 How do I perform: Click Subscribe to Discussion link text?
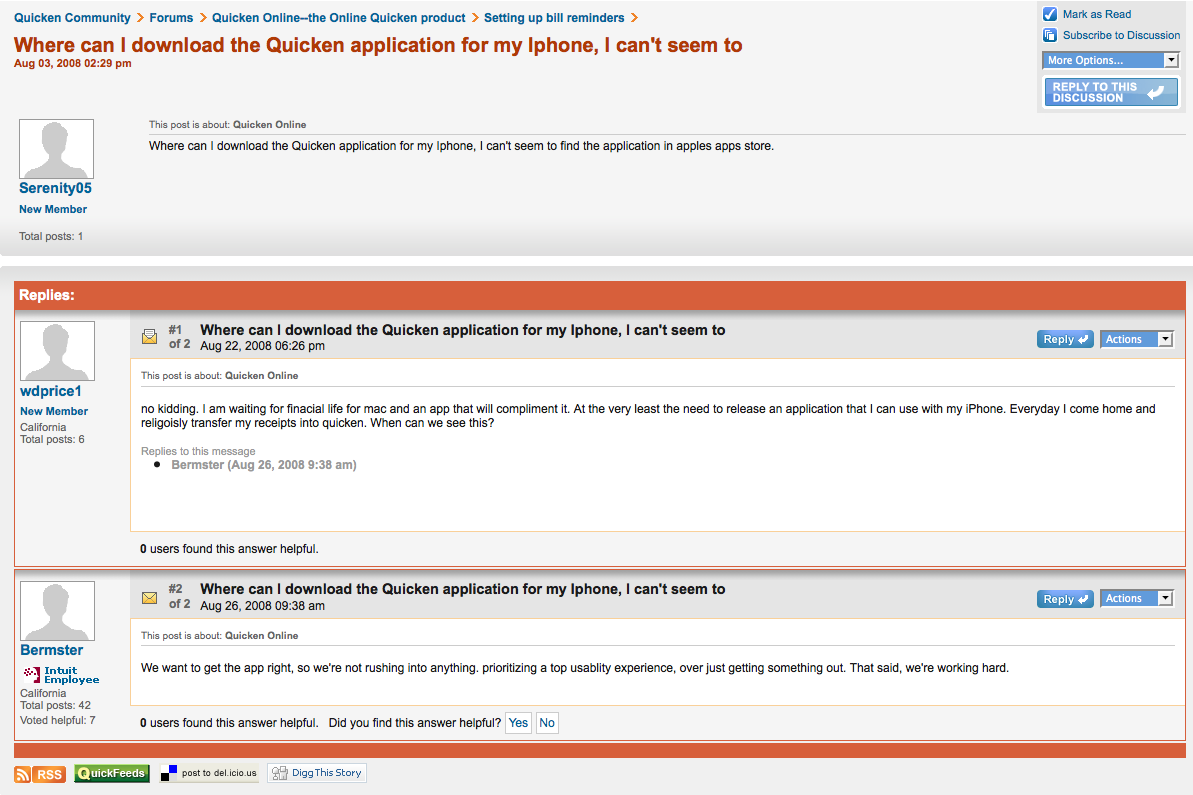1121,35
